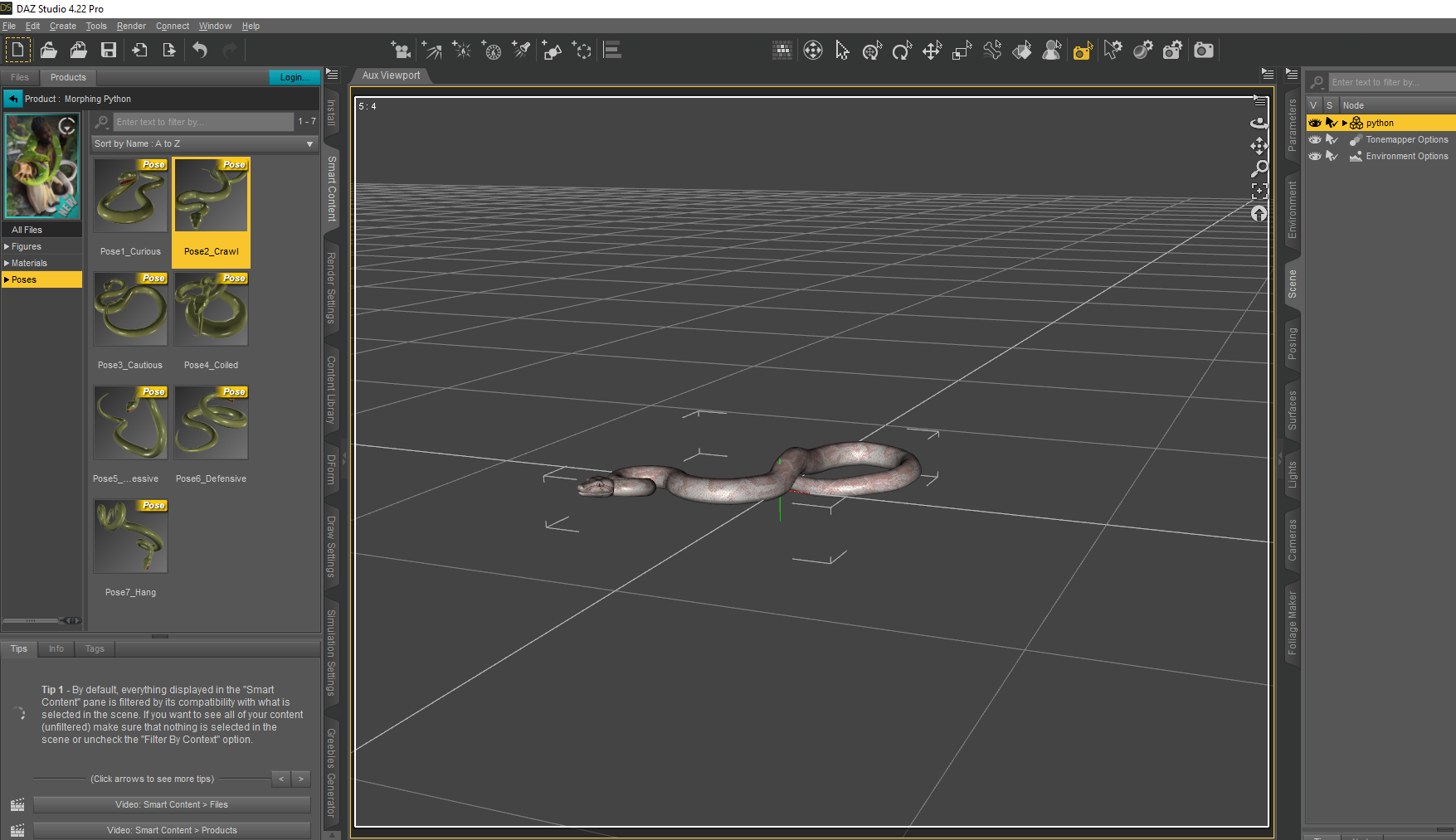This screenshot has height=840, width=1456.
Task: Open the Render menu
Action: [131, 26]
